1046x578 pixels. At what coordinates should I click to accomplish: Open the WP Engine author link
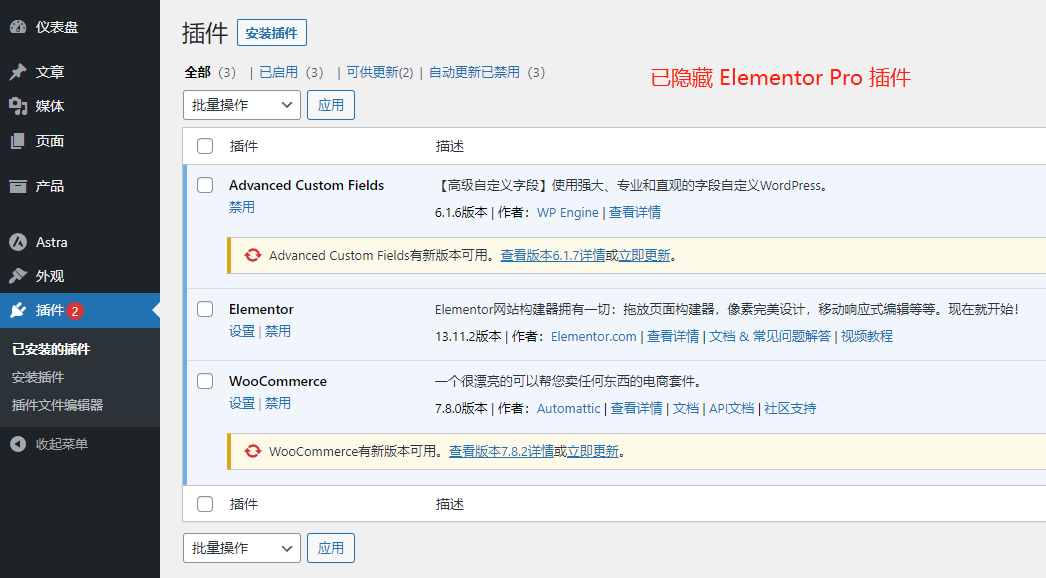(568, 212)
